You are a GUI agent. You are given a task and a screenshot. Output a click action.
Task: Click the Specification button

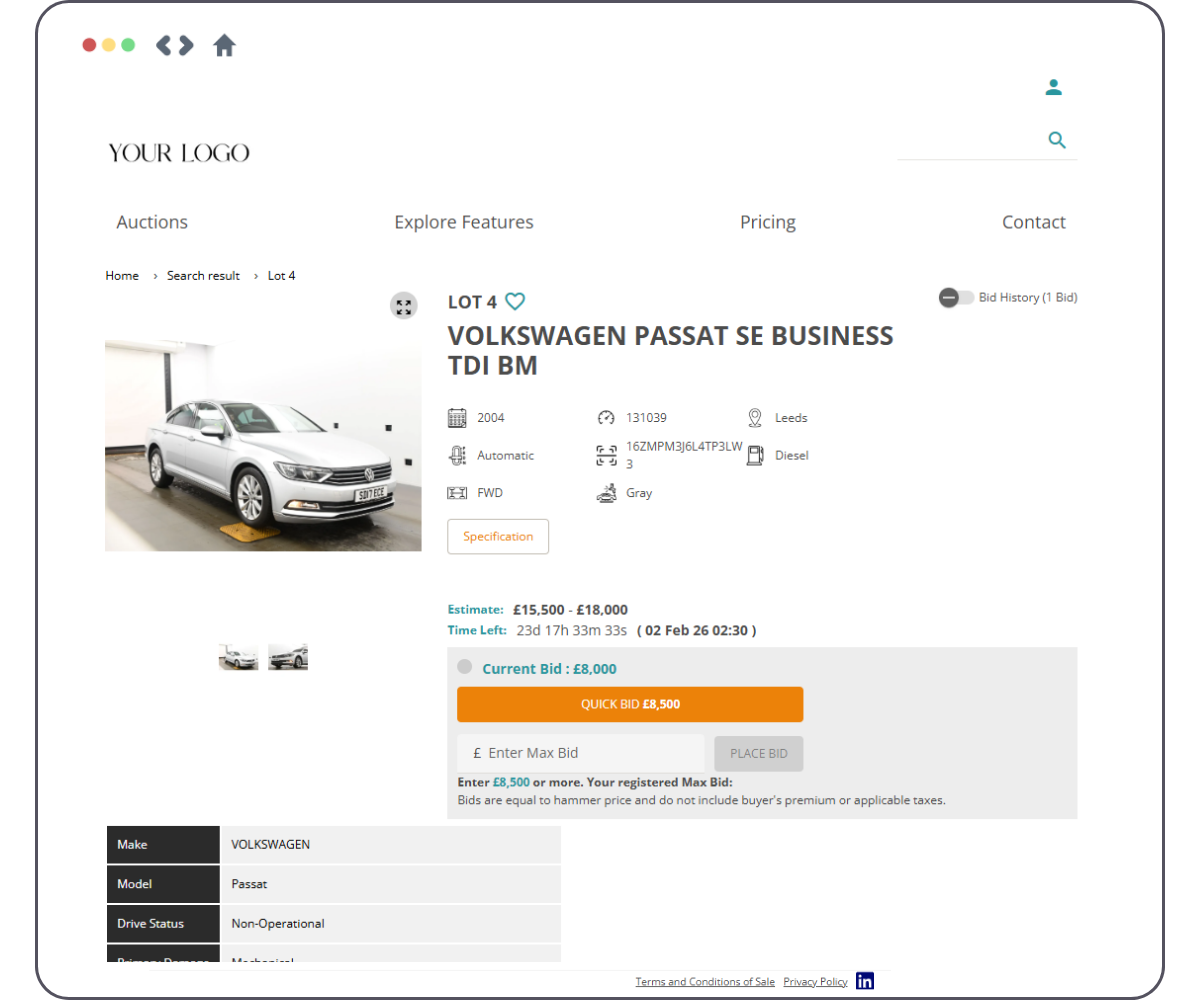click(498, 537)
